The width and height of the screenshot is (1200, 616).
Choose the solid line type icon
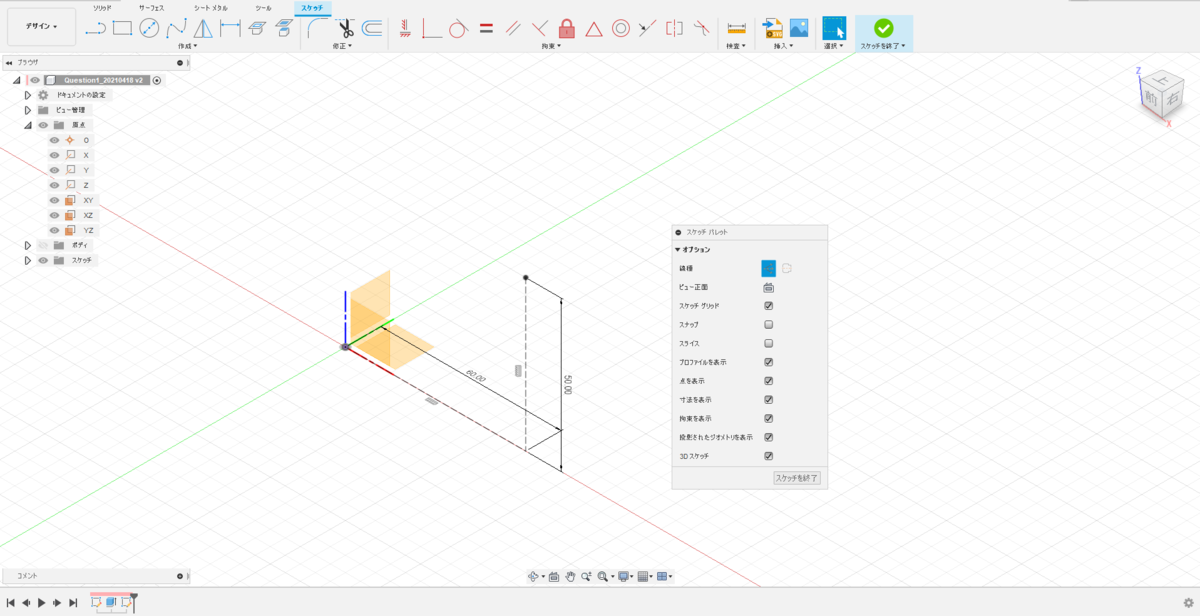pos(769,268)
